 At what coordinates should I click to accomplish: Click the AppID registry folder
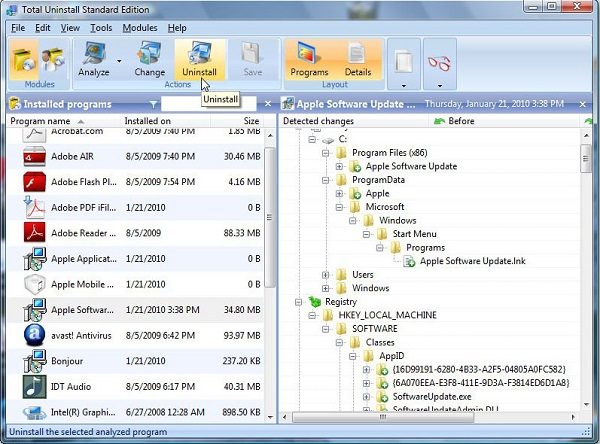coord(391,356)
